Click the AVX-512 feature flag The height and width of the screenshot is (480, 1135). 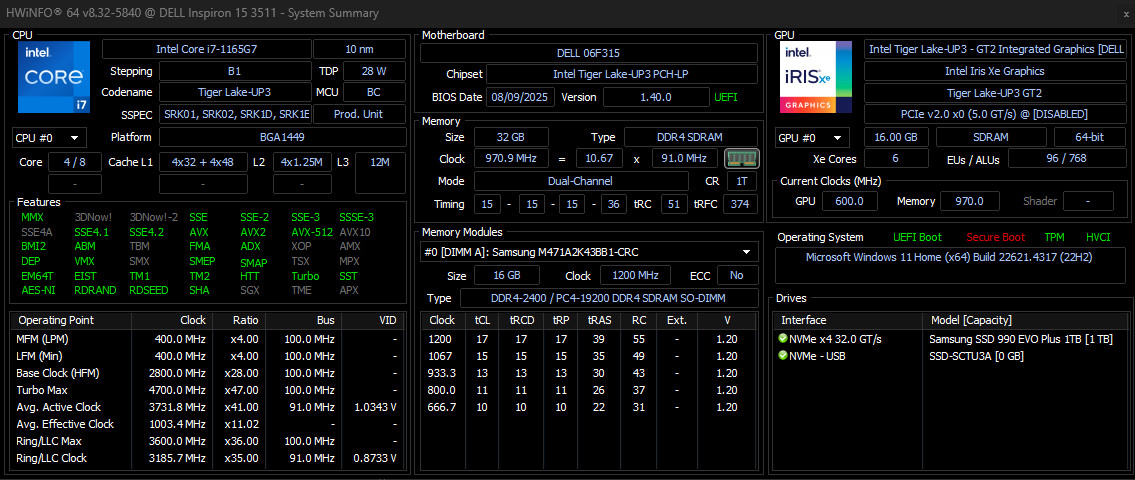point(310,232)
